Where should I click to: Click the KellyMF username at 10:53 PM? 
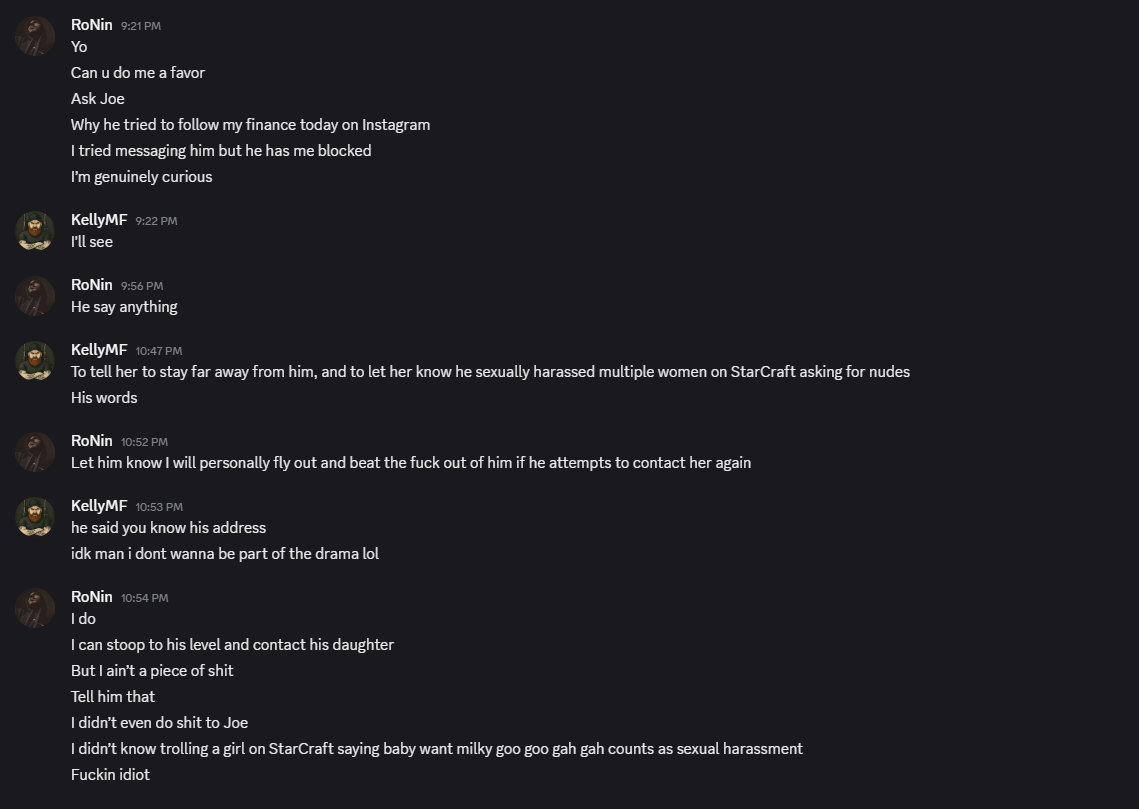[99, 506]
